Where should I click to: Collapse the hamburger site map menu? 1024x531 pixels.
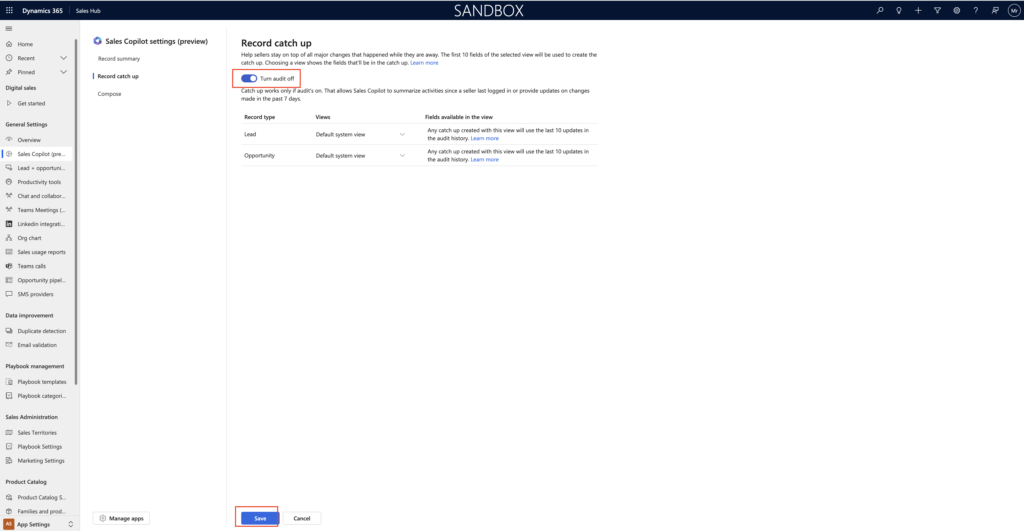(8, 29)
